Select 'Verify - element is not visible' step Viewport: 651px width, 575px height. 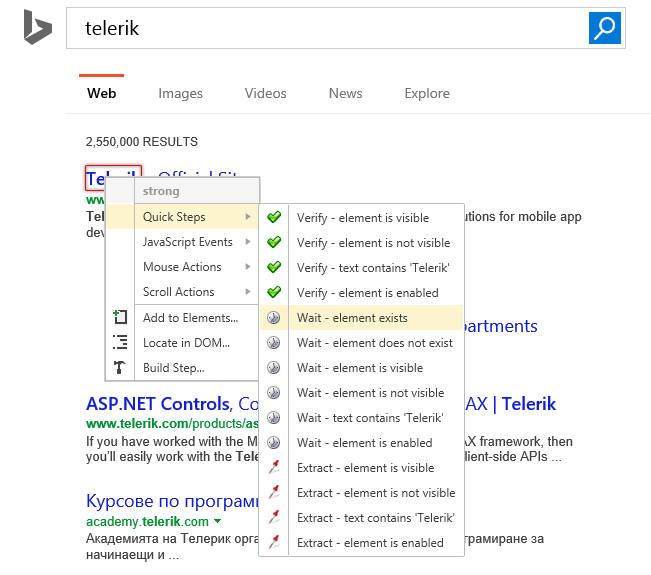[x=362, y=242]
